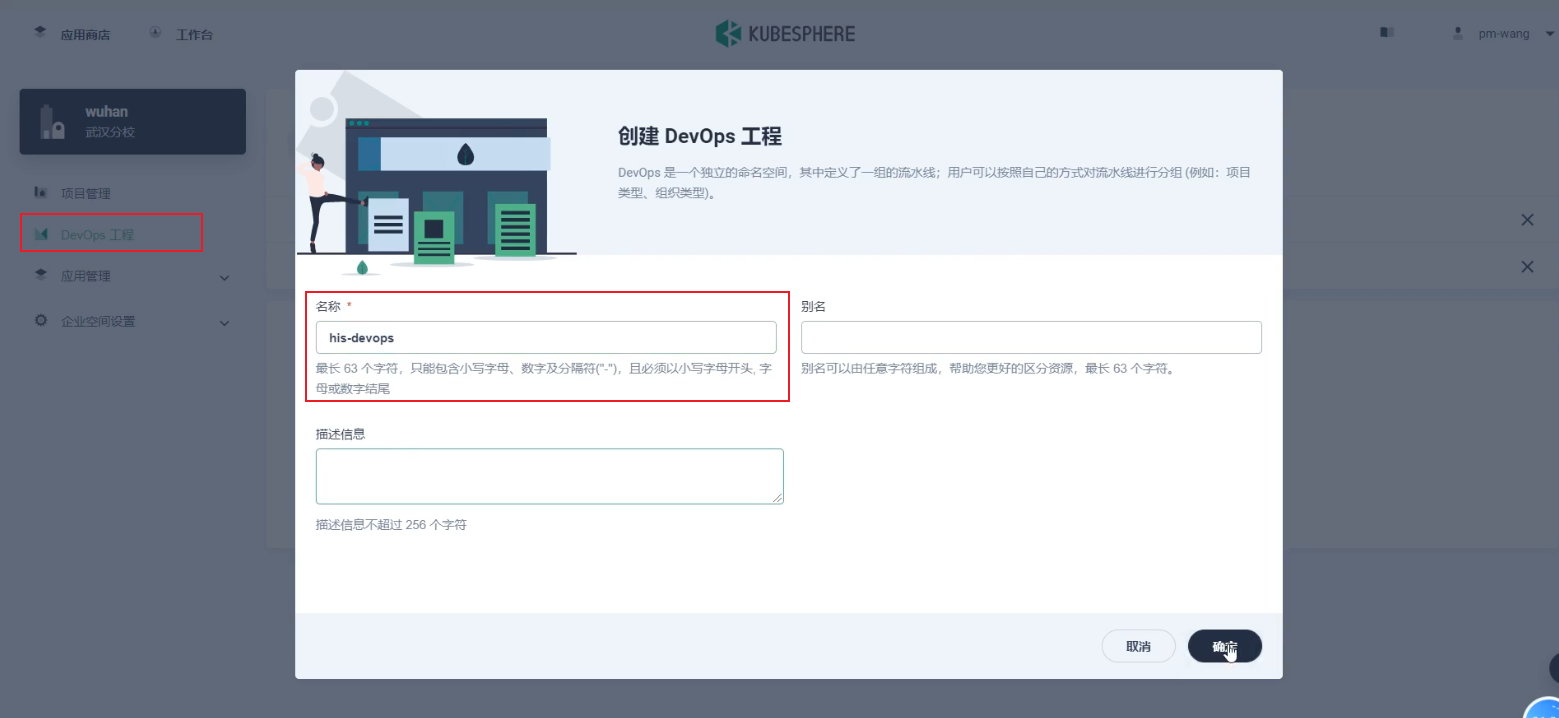1559x718 pixels.
Task: Click the 描述信息 description textarea
Action: [549, 476]
